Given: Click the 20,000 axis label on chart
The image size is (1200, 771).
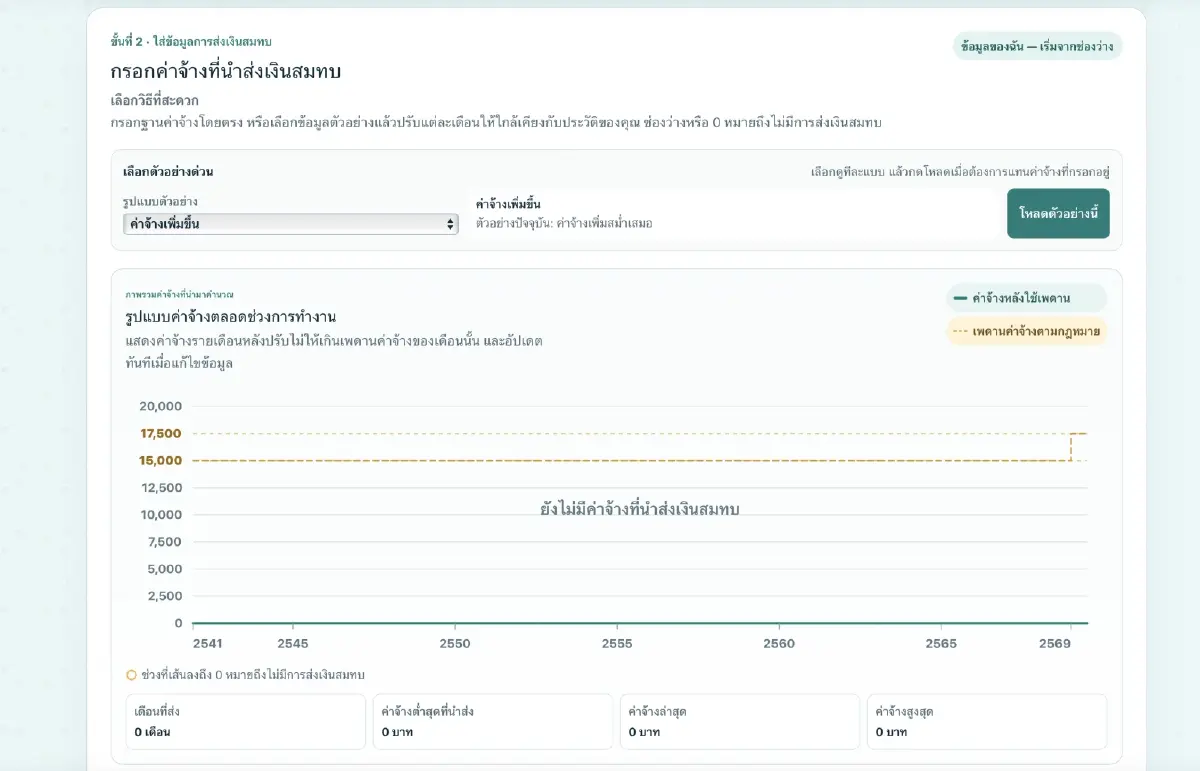Looking at the screenshot, I should pos(161,406).
